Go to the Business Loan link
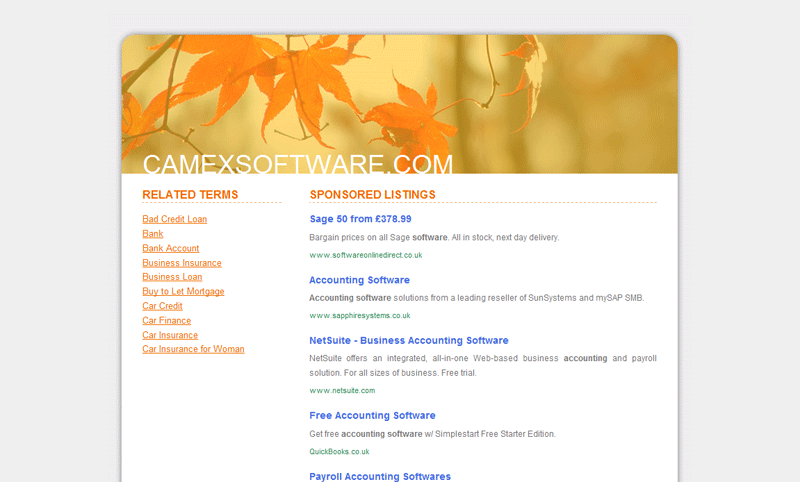 pyautogui.click(x=171, y=277)
